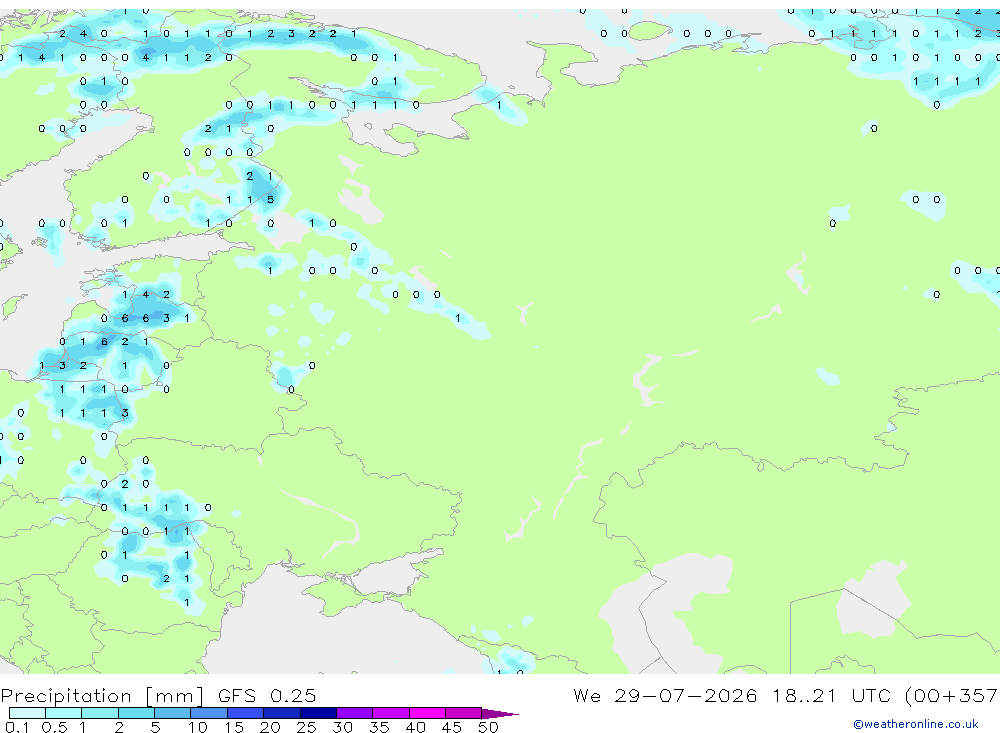The image size is (1000, 733).
Task: Click the legend label '15'
Action: click(x=234, y=727)
